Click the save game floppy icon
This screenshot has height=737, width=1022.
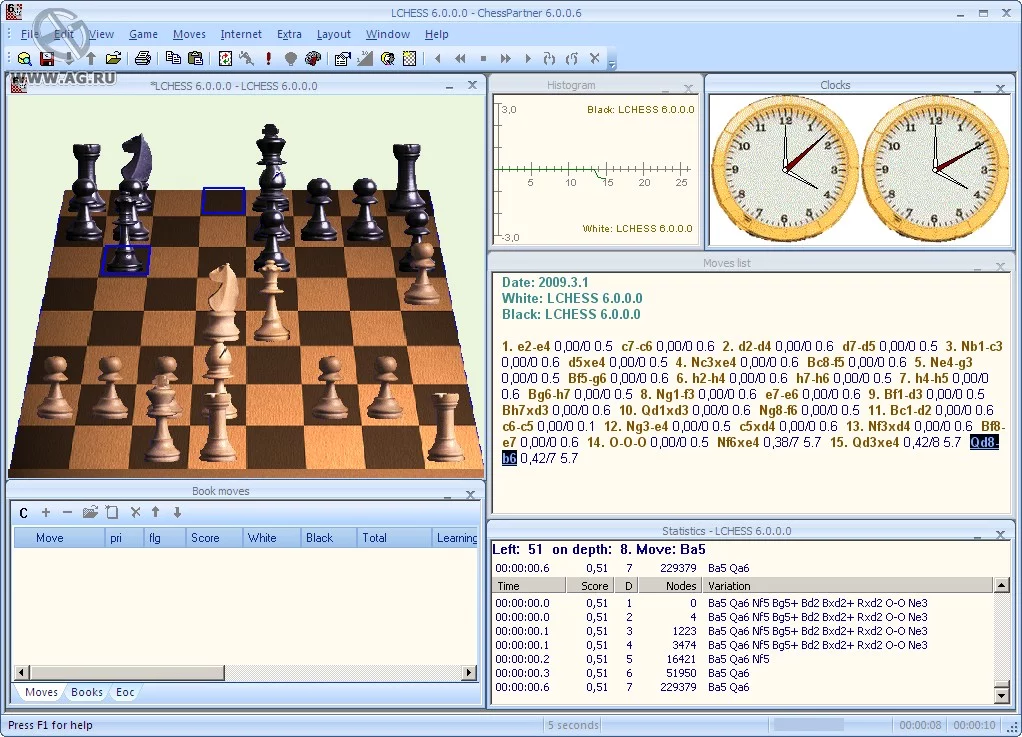47,59
